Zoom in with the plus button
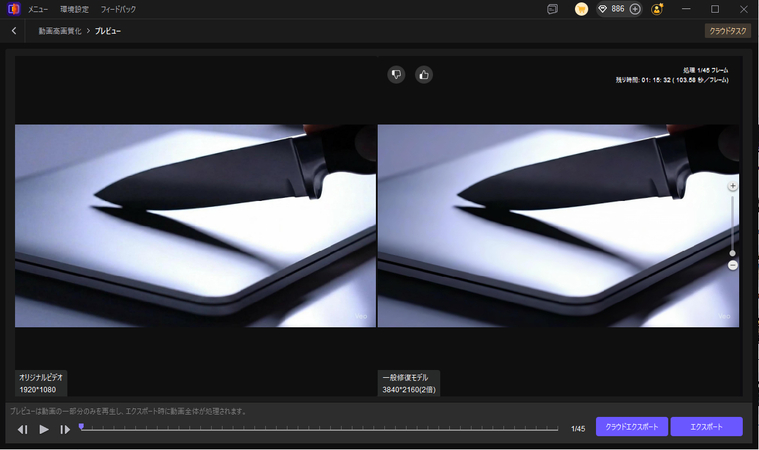 click(732, 186)
